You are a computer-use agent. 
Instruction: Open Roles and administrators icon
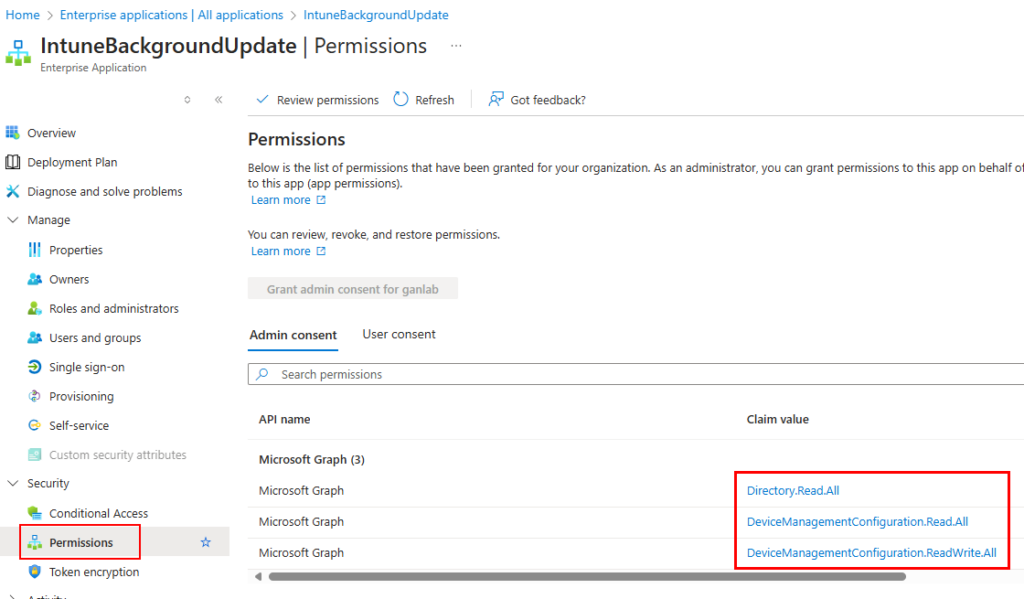35,308
